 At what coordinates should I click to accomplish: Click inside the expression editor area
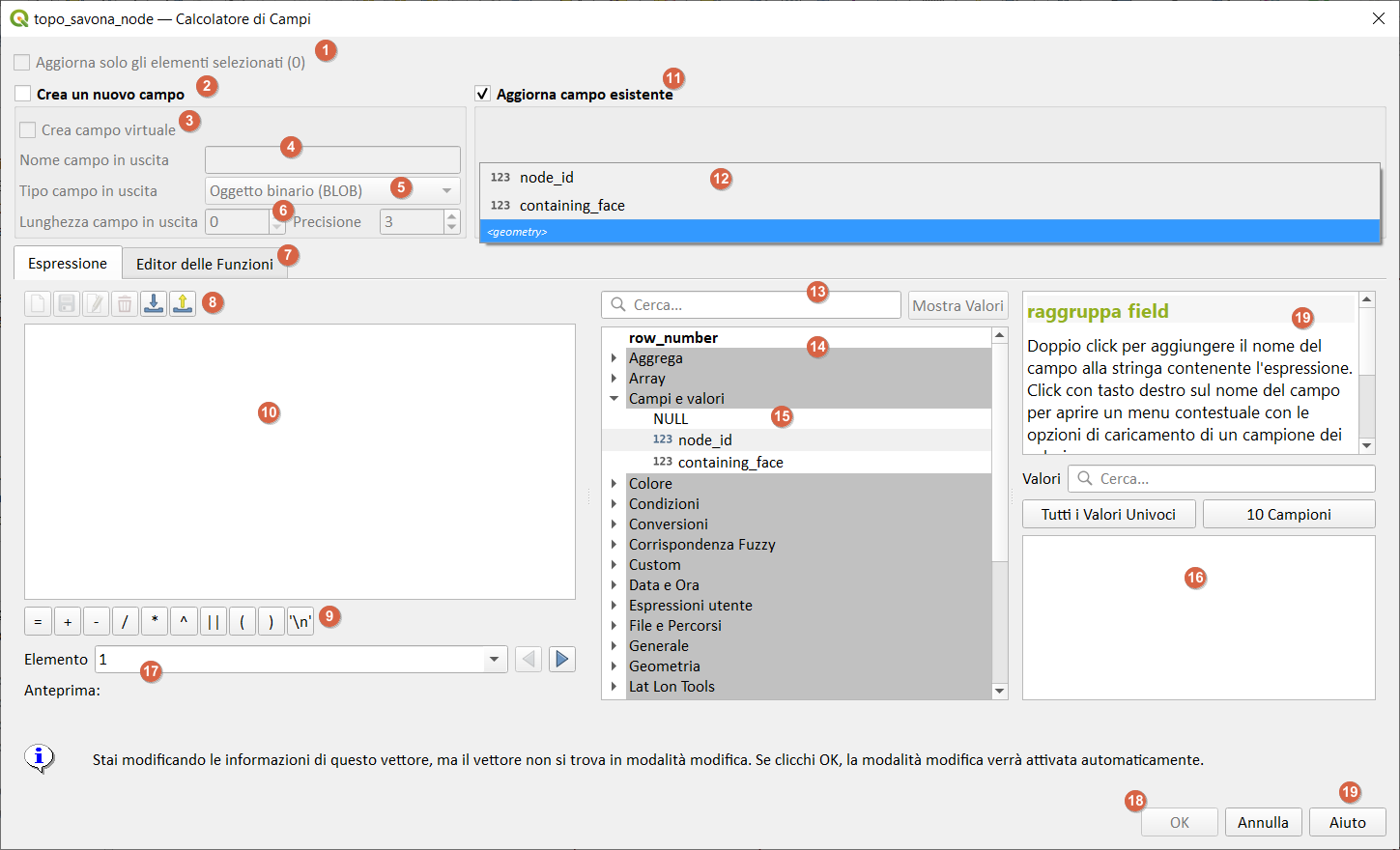point(300,462)
